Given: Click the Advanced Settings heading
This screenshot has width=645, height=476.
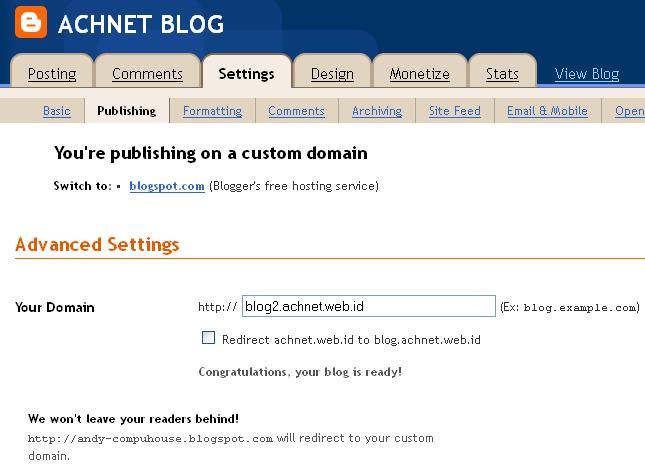Looking at the screenshot, I should 97,244.
